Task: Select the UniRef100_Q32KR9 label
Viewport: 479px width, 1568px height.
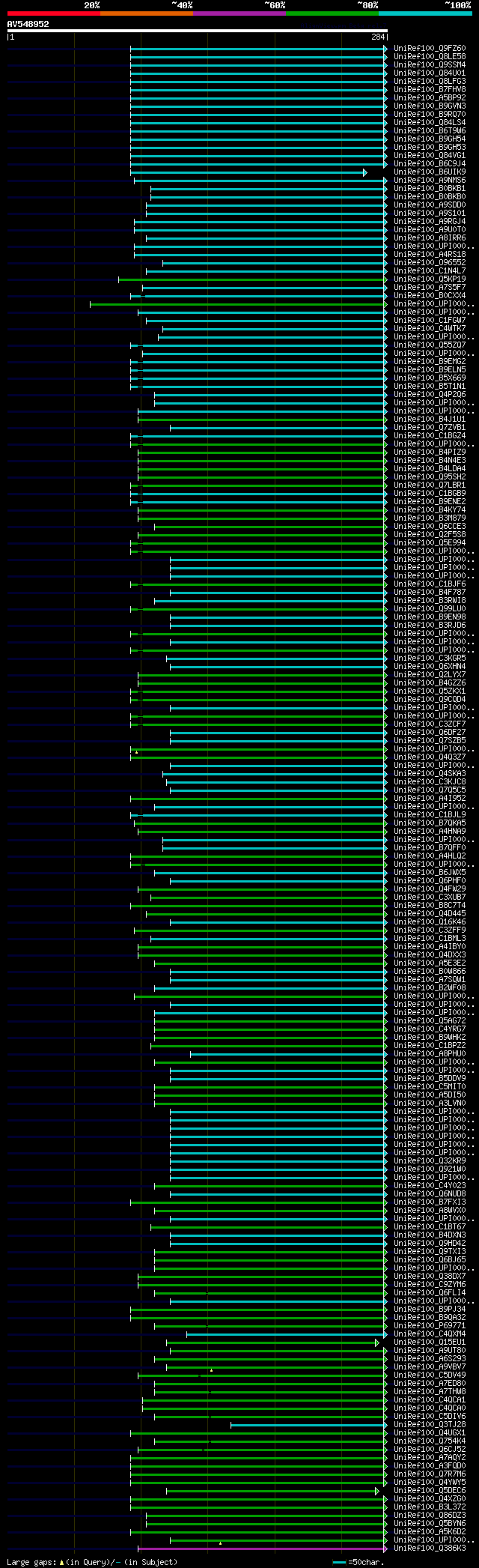Action: pyautogui.click(x=430, y=1161)
